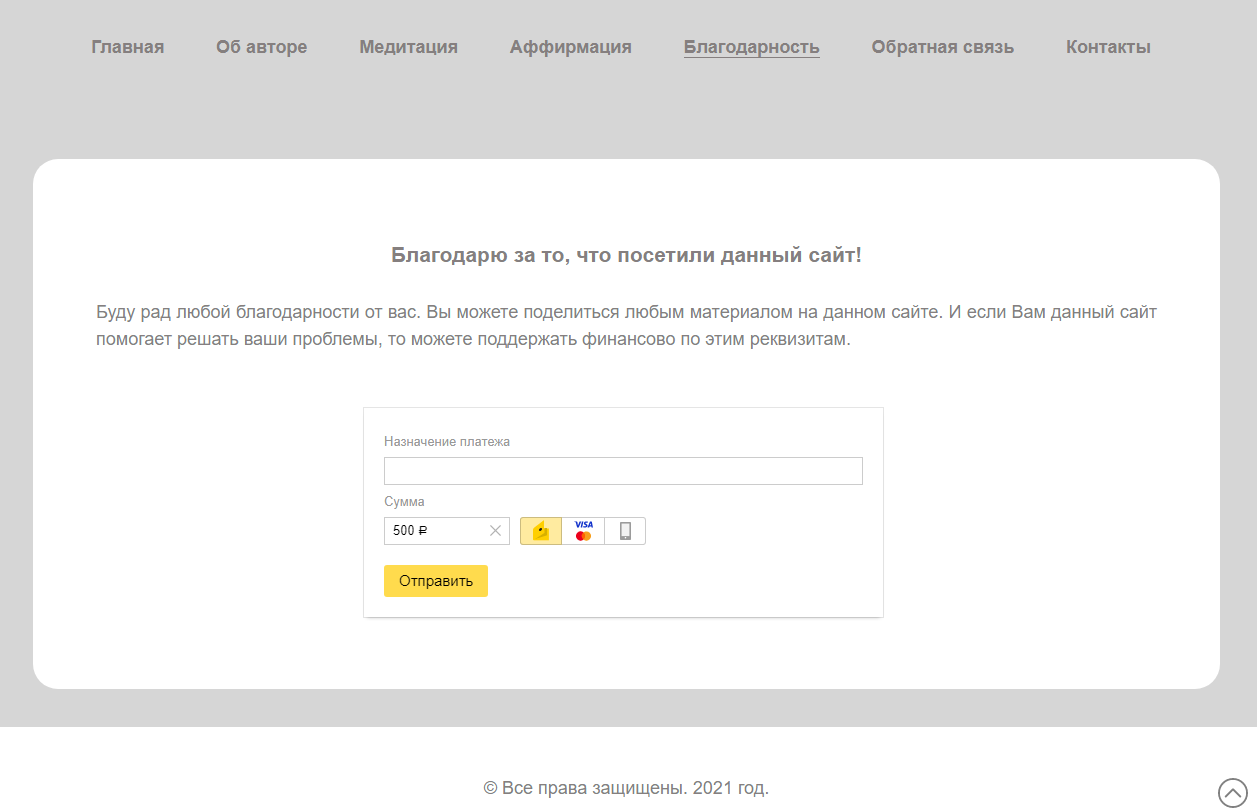Click the Все права защищены footer text
This screenshot has height=812, width=1257.
(626, 788)
